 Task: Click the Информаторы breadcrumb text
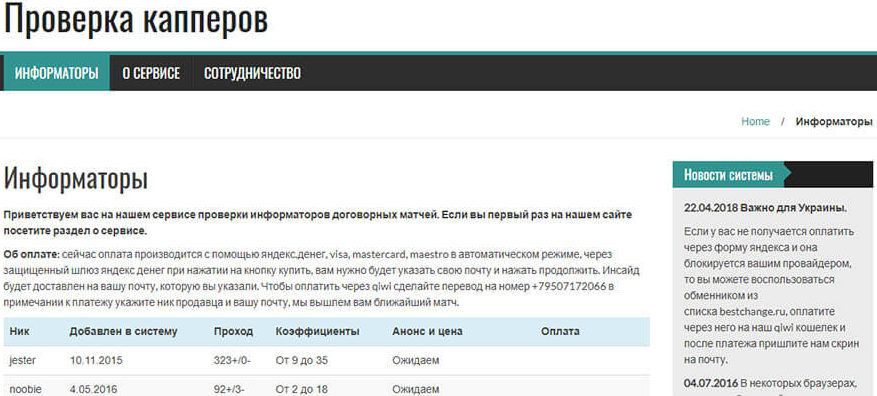click(x=833, y=121)
